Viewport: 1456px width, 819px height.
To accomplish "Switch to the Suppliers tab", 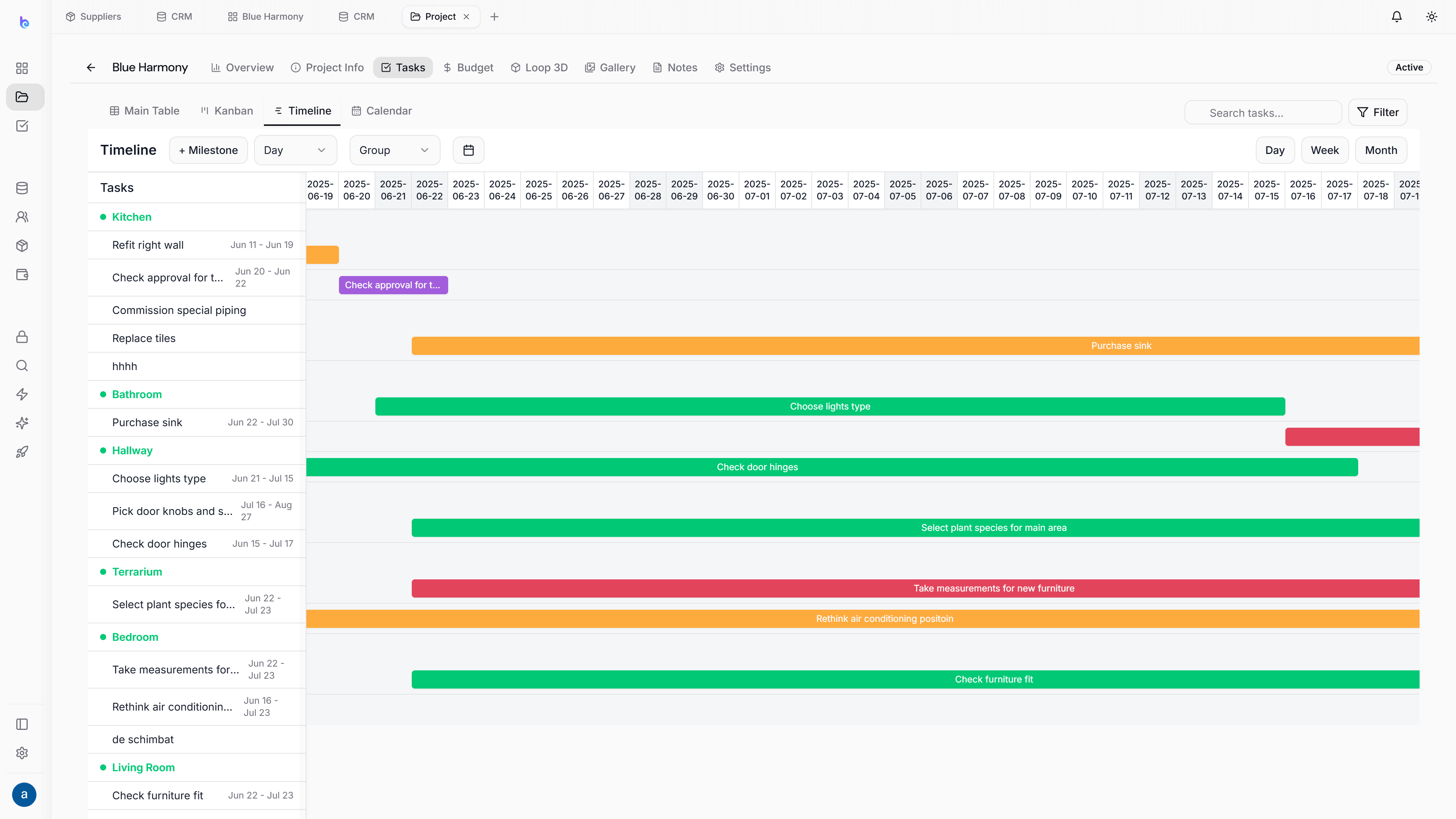I will coord(93,17).
